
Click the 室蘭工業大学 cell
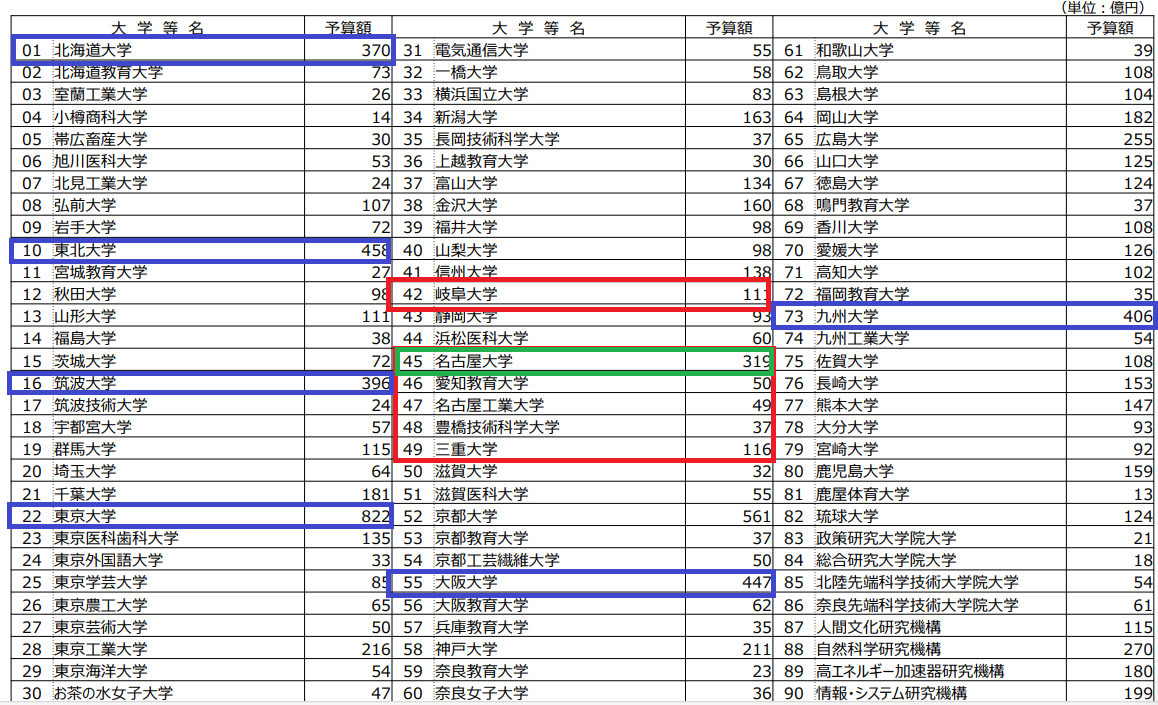100,94
